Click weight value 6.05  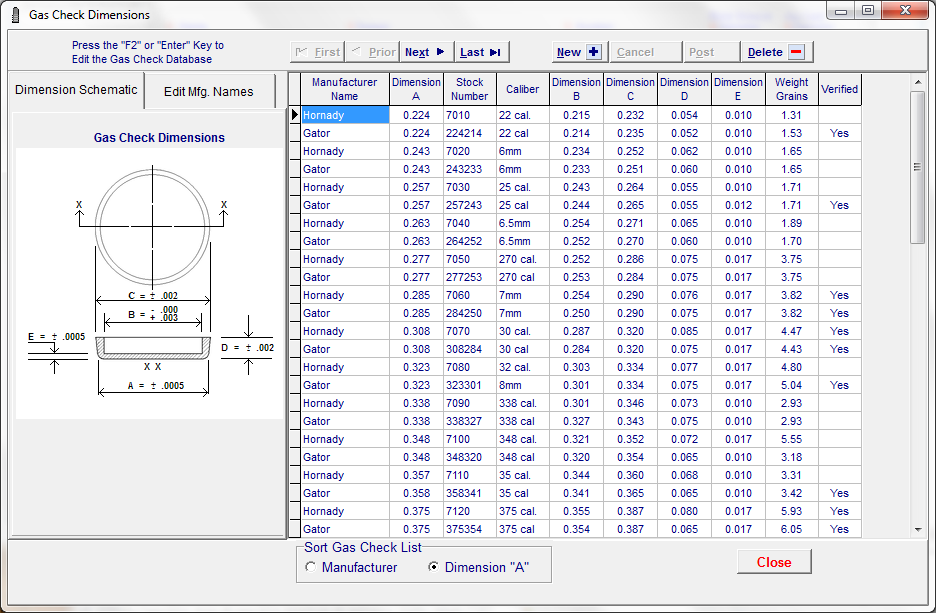tap(792, 529)
